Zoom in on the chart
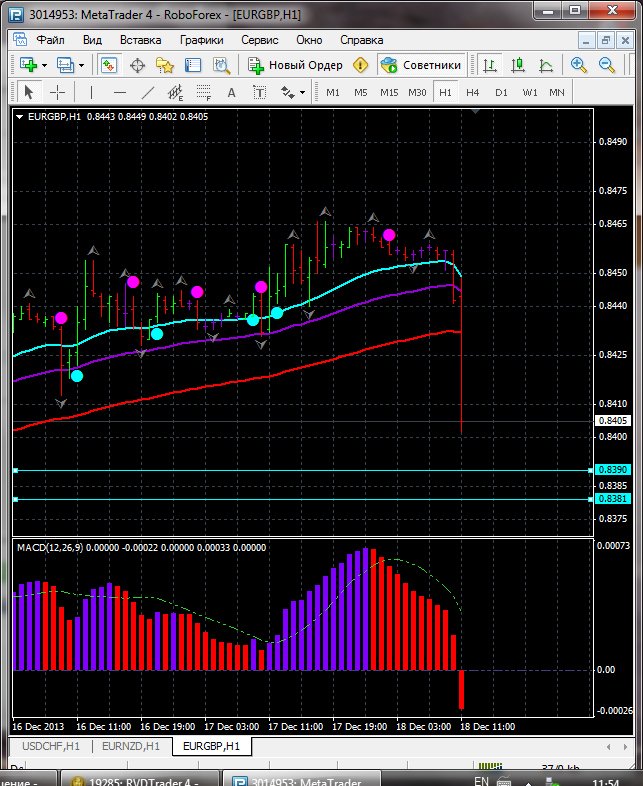Image resolution: width=643 pixels, height=786 pixels. (x=578, y=65)
